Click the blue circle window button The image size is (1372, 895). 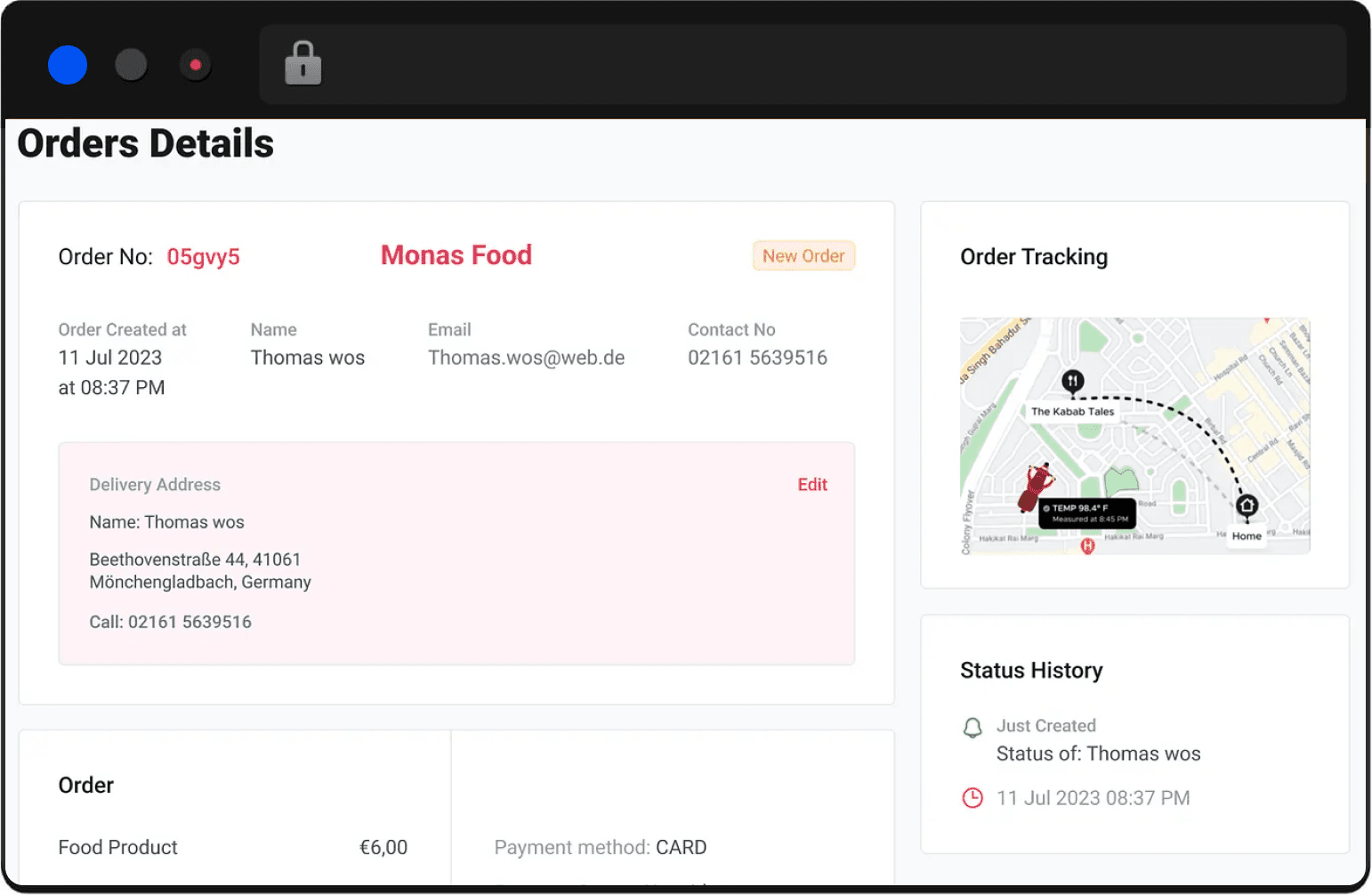point(68,65)
